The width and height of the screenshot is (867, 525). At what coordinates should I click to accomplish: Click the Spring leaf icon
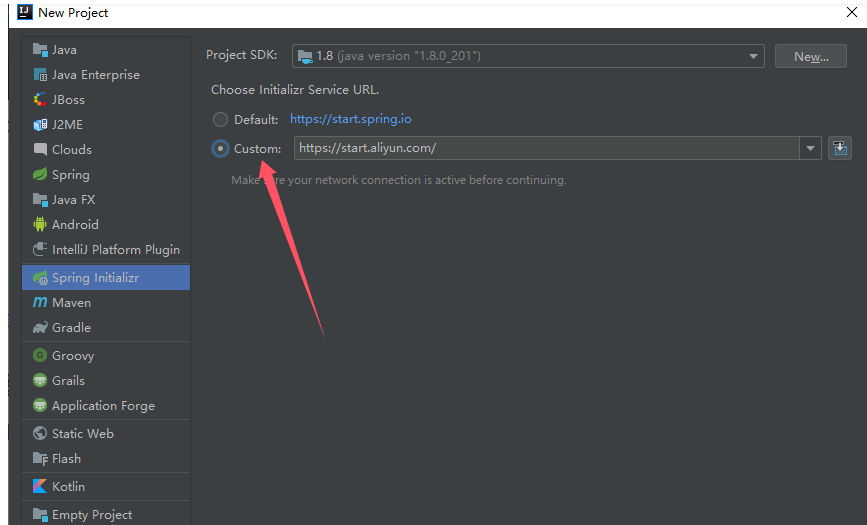(x=40, y=174)
